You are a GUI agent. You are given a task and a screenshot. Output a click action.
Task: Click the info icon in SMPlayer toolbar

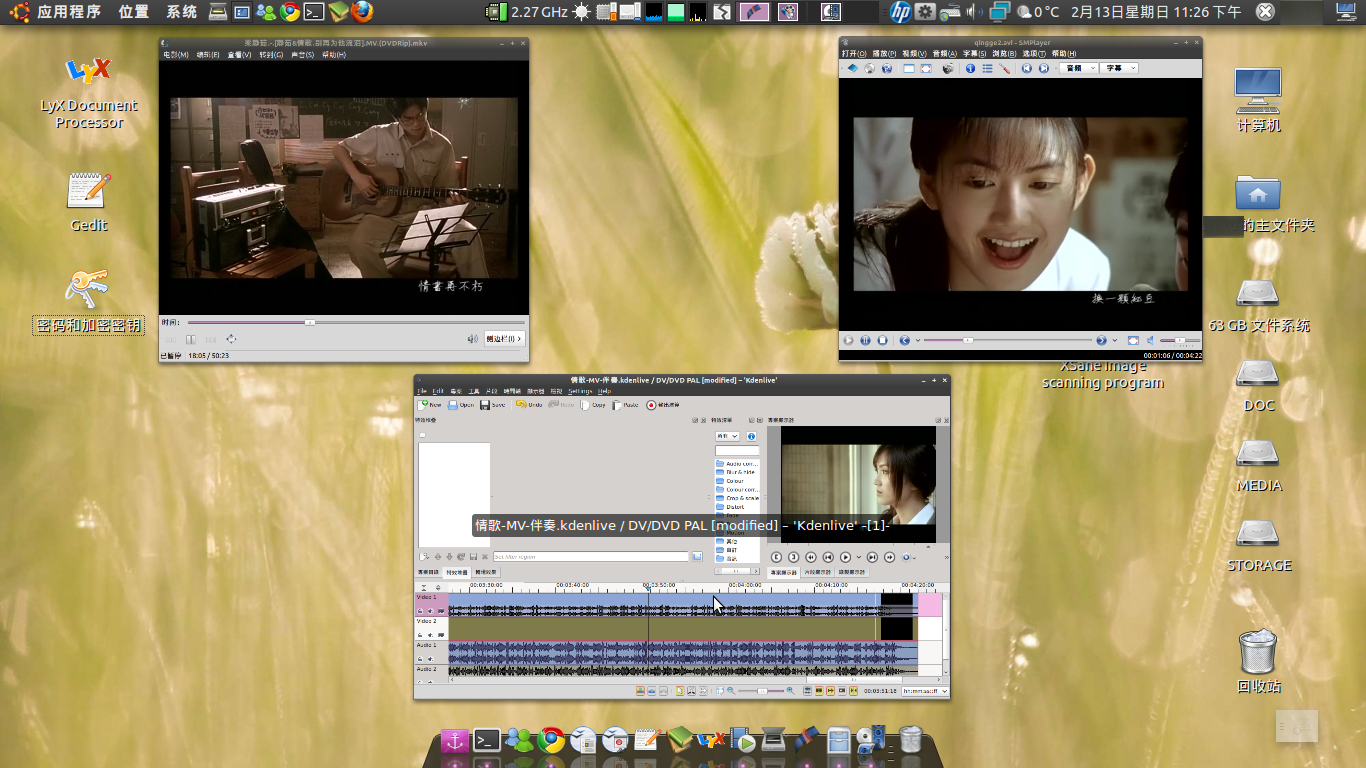click(x=970, y=68)
